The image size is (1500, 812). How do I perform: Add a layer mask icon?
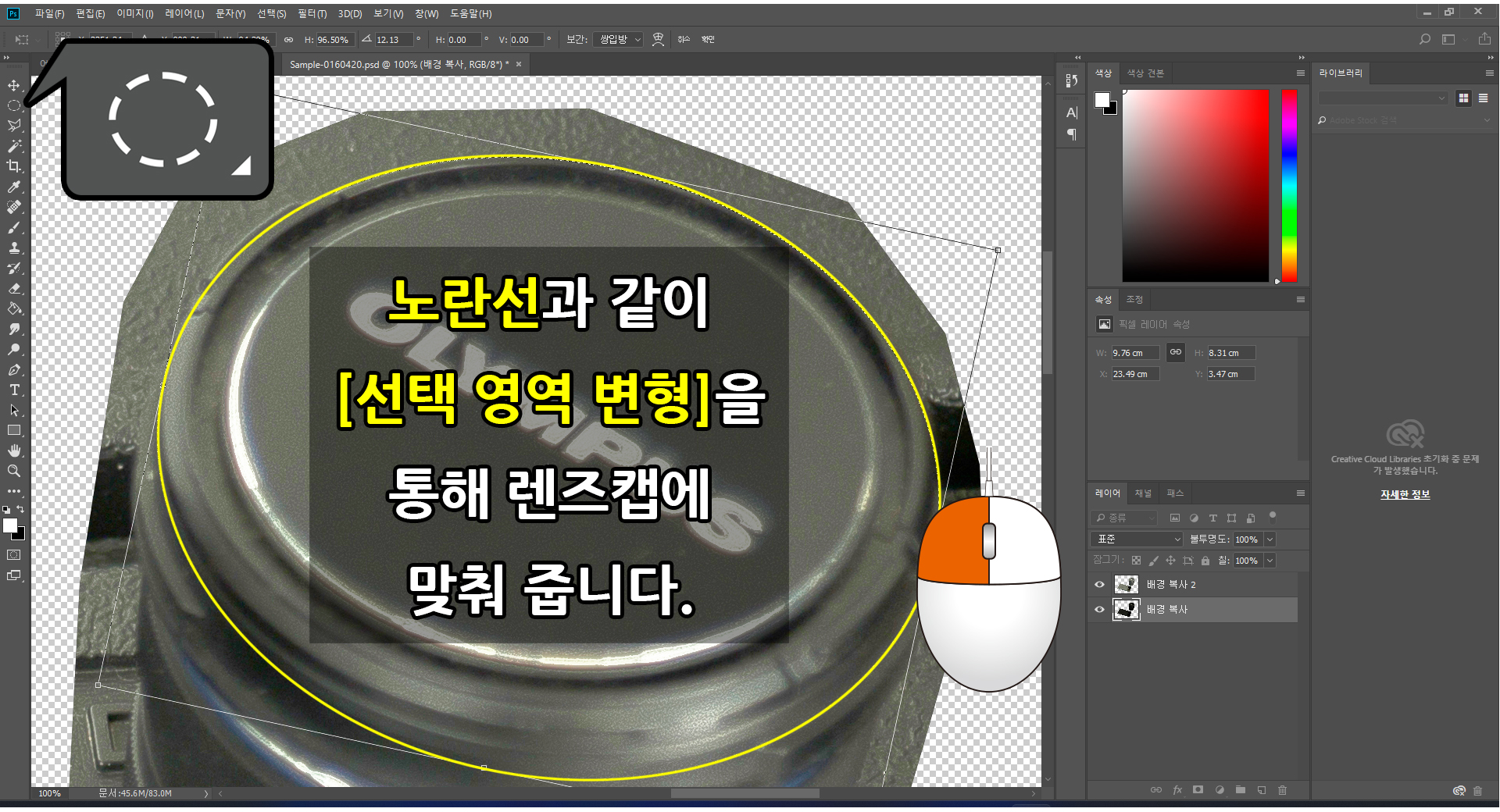(x=1198, y=790)
